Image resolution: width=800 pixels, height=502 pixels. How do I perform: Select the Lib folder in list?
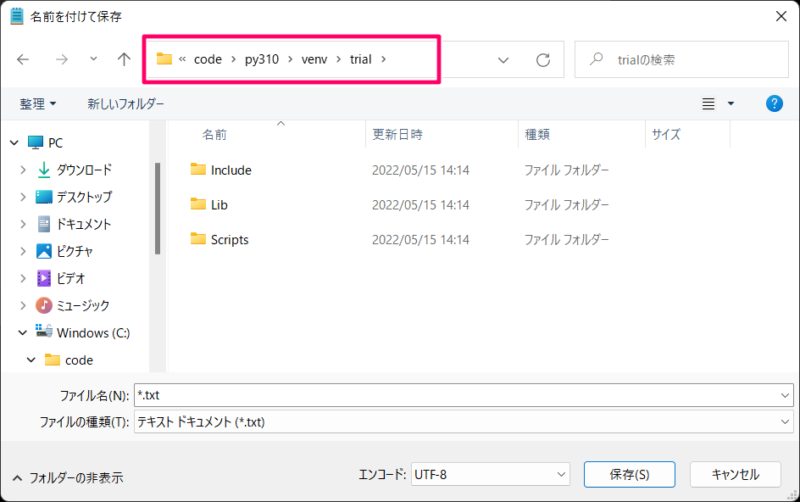tap(220, 205)
